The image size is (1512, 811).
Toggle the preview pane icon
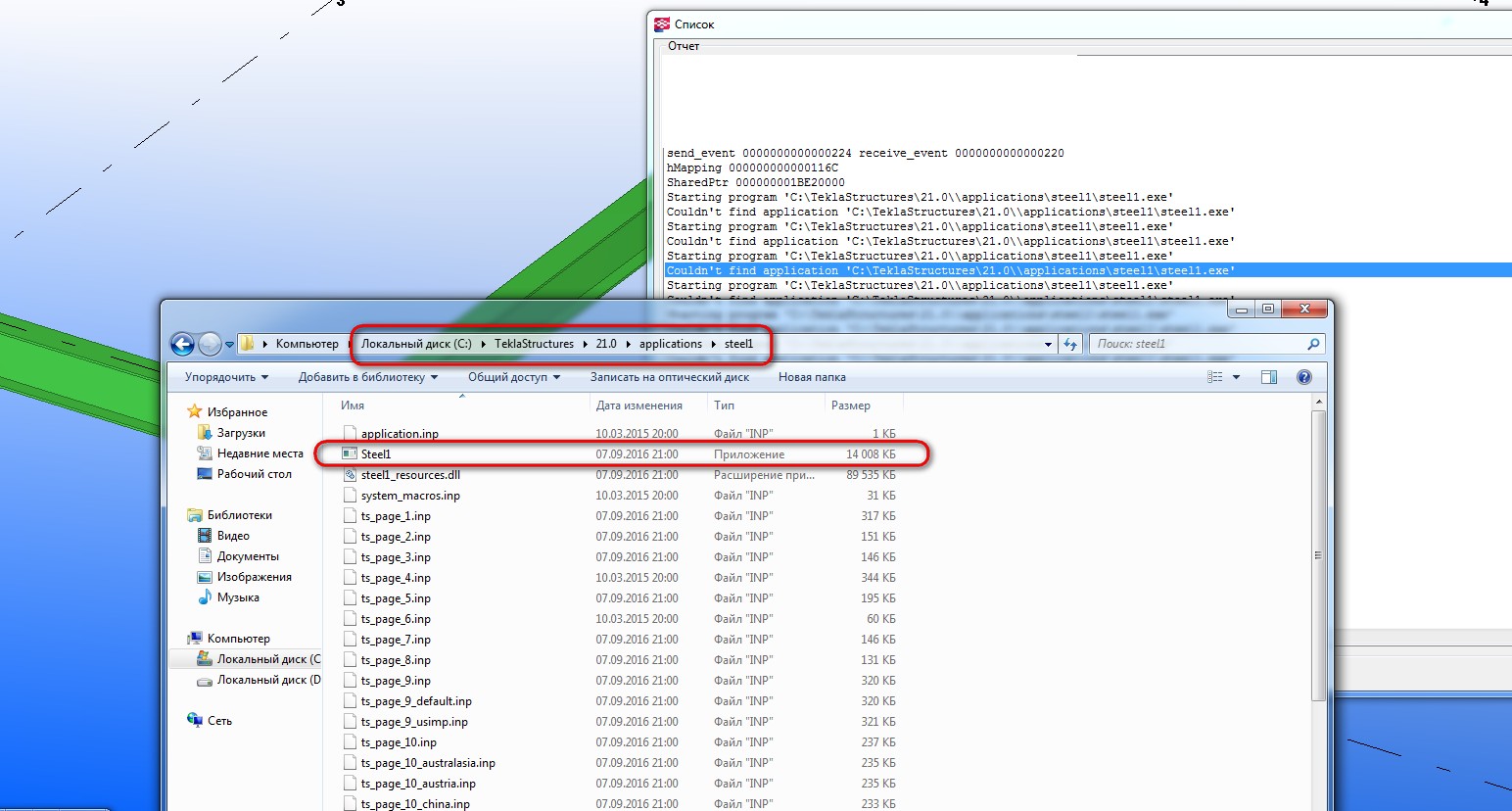click(1269, 377)
